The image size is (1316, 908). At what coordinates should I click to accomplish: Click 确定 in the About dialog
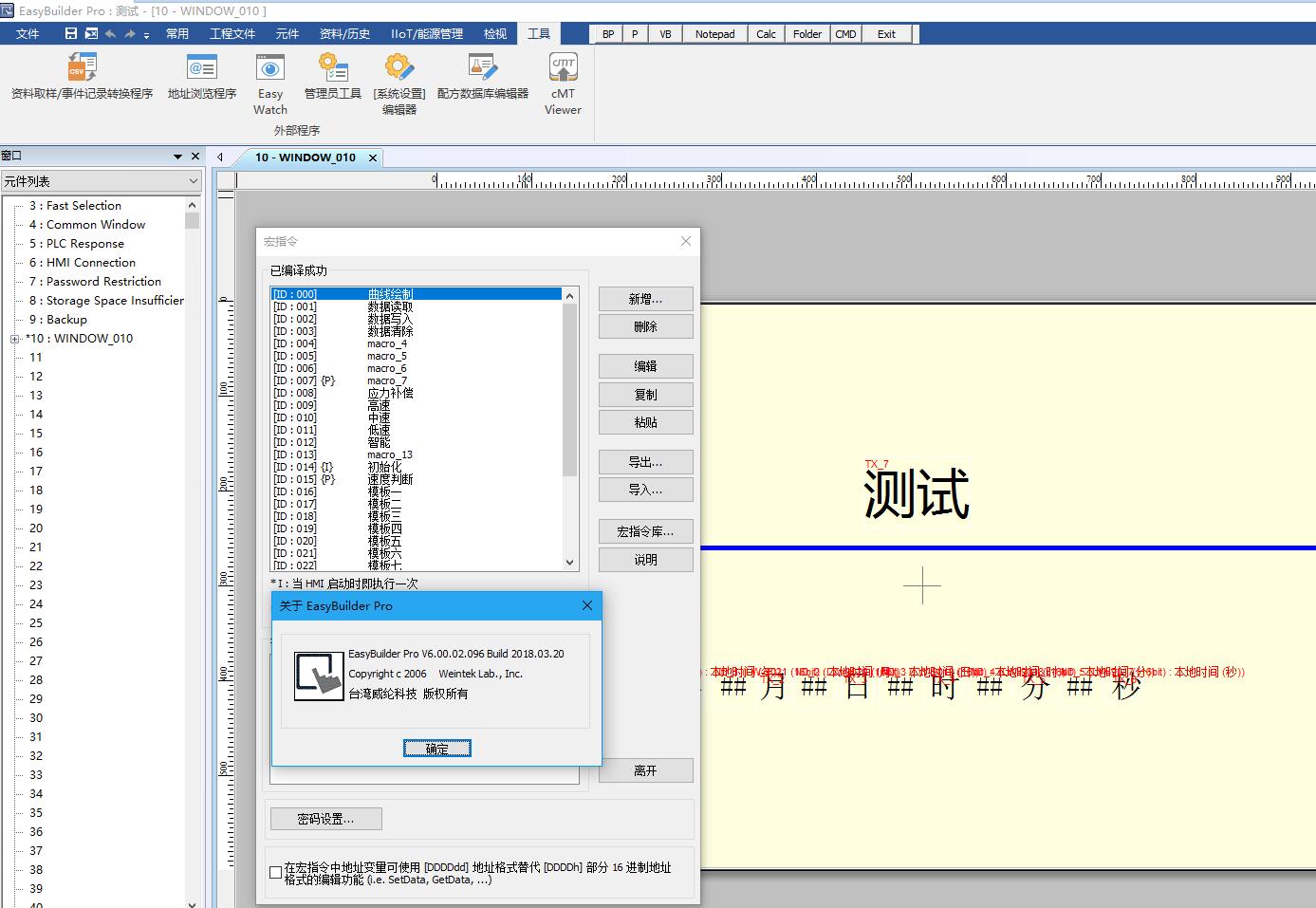(436, 749)
